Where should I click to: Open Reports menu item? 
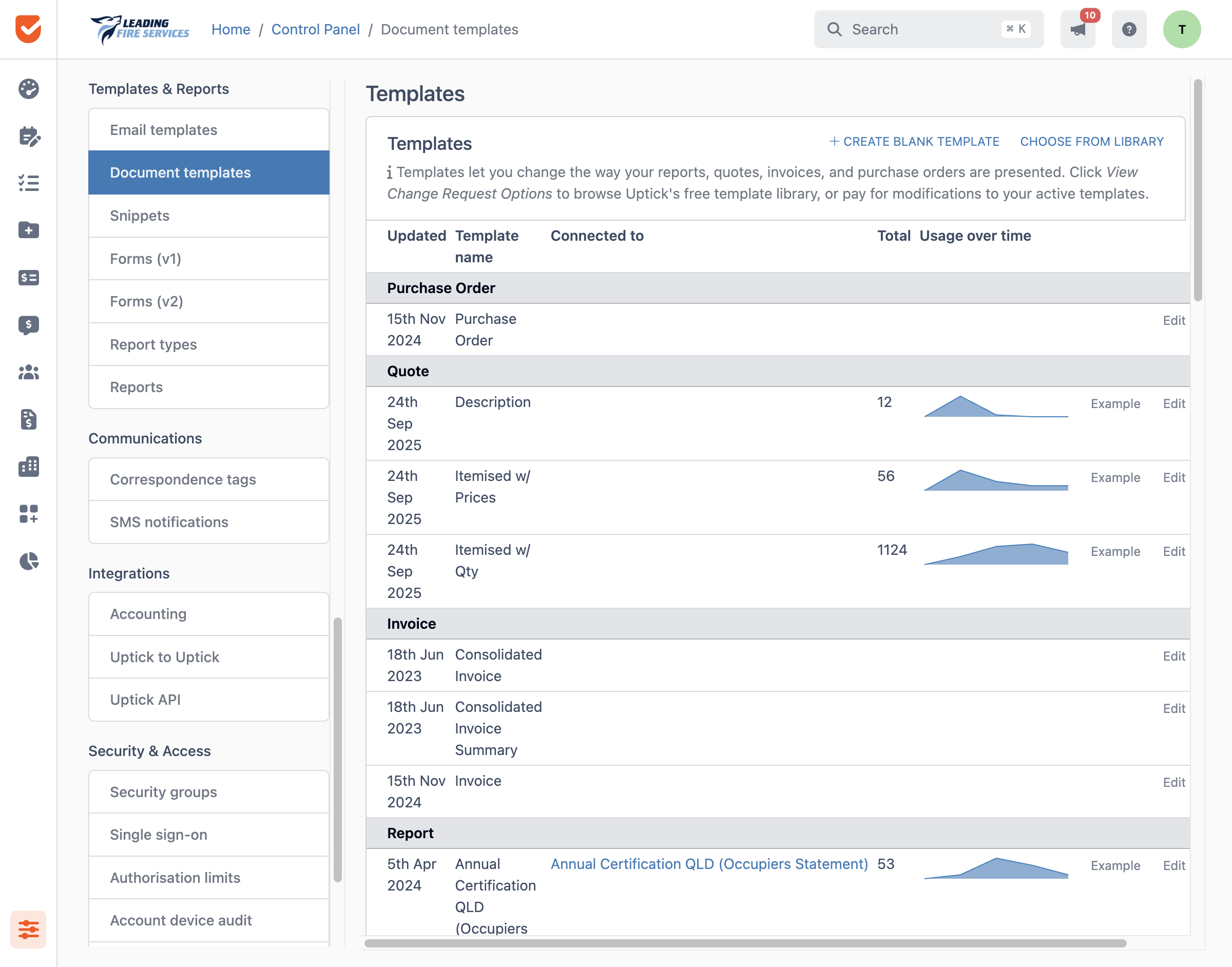209,386
